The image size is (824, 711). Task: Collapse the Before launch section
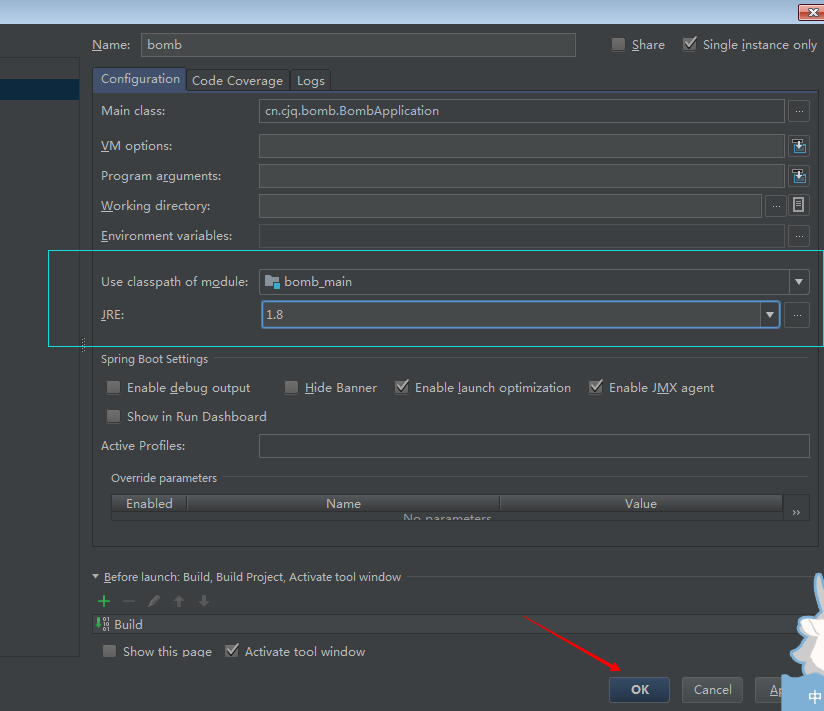click(95, 576)
